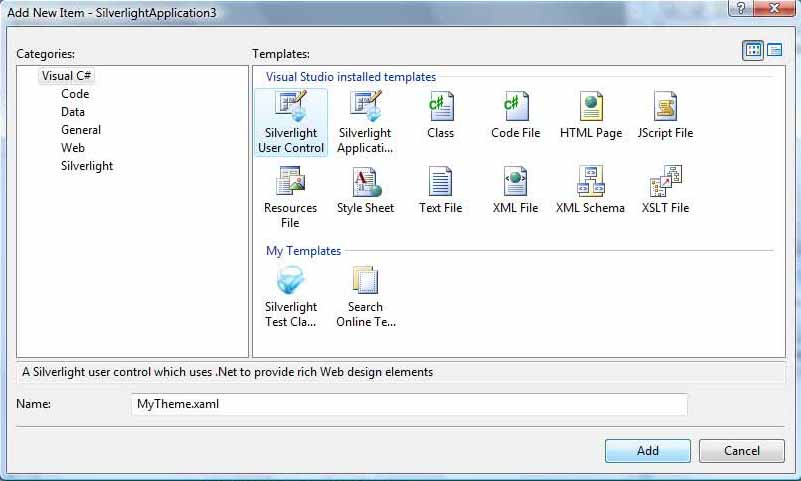Select the Resources File template
Image resolution: width=801 pixels, height=481 pixels.
coord(290,197)
